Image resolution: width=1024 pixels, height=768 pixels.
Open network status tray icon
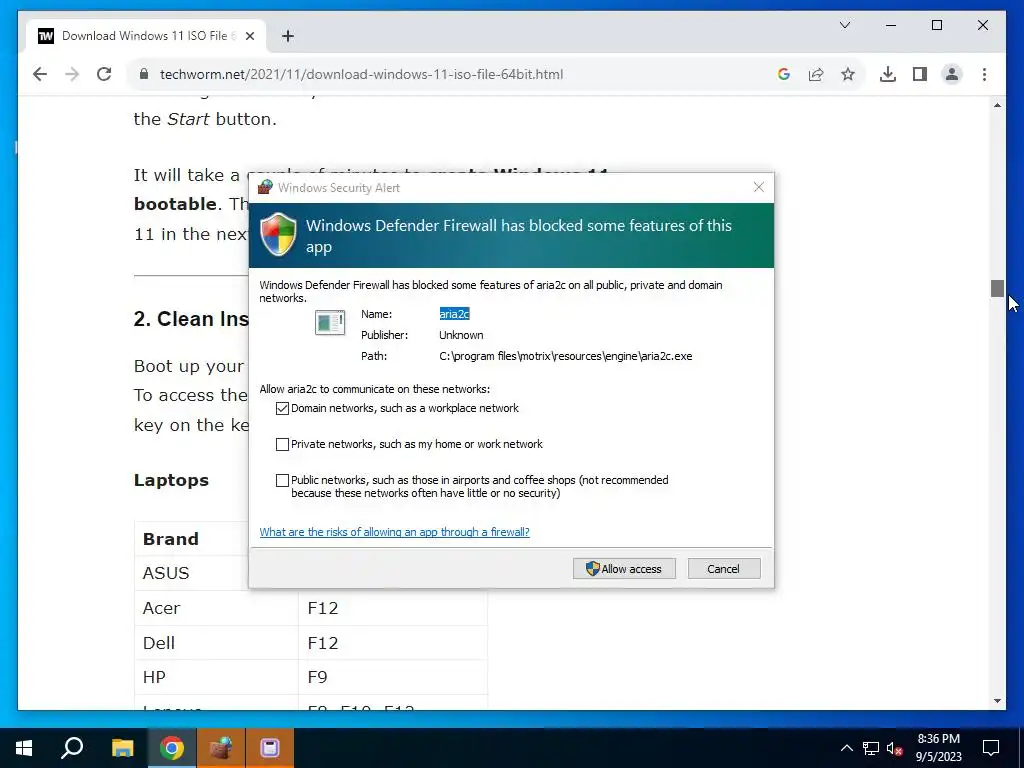click(871, 748)
